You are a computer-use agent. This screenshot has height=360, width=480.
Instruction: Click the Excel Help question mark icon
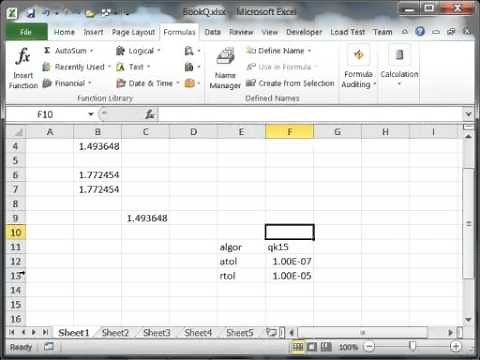(420, 32)
